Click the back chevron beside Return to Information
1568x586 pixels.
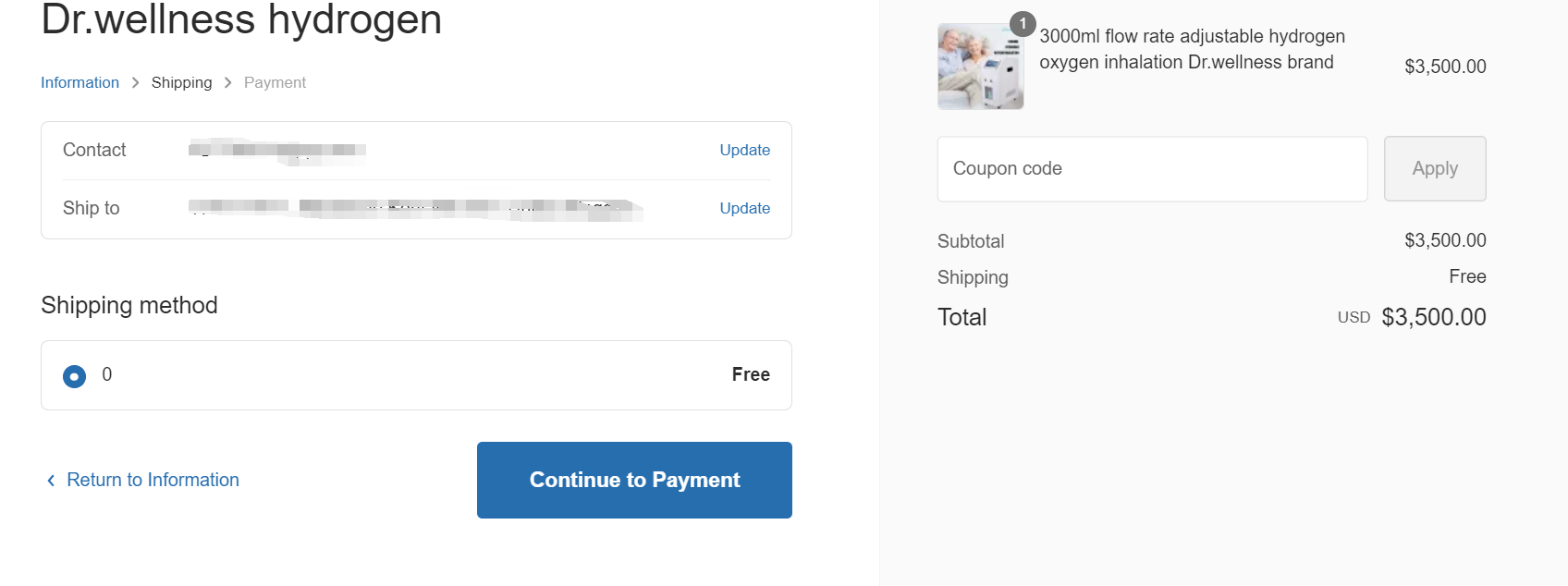[51, 480]
